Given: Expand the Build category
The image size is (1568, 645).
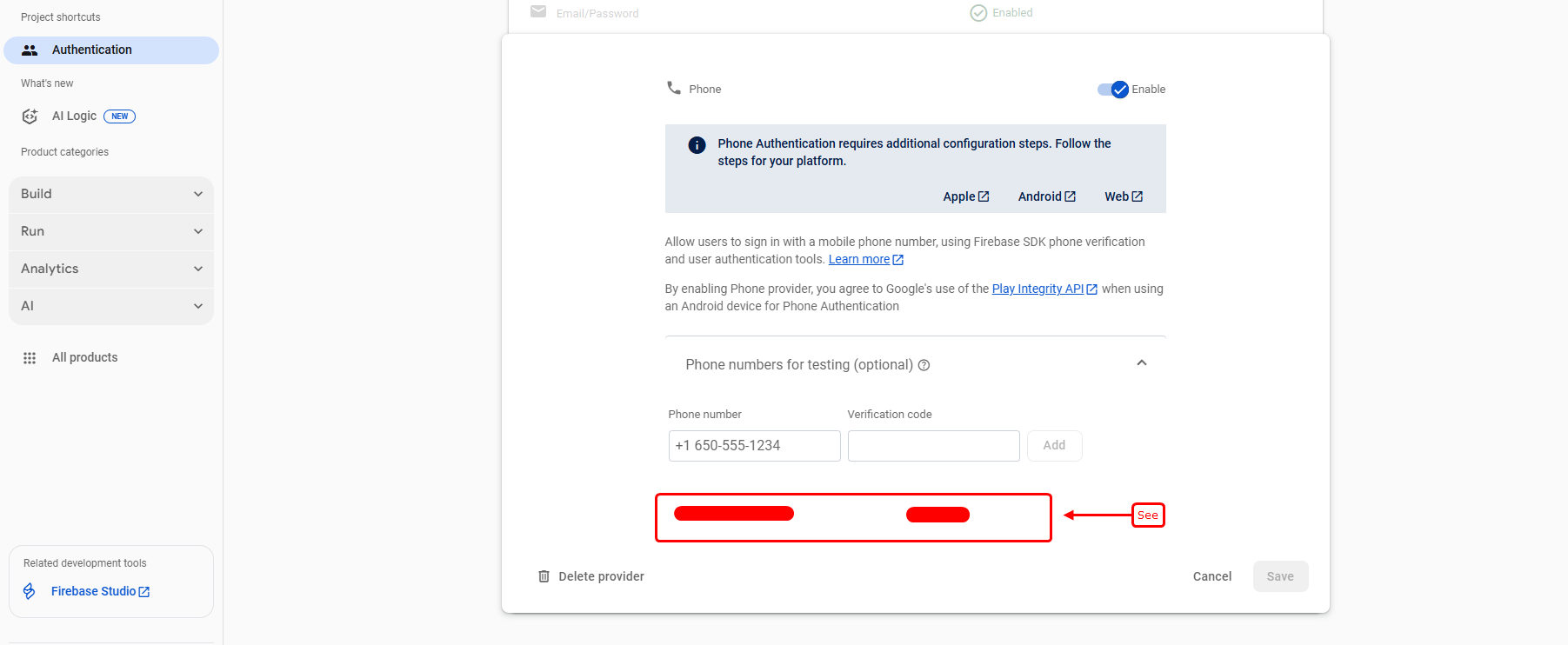Looking at the screenshot, I should [111, 194].
